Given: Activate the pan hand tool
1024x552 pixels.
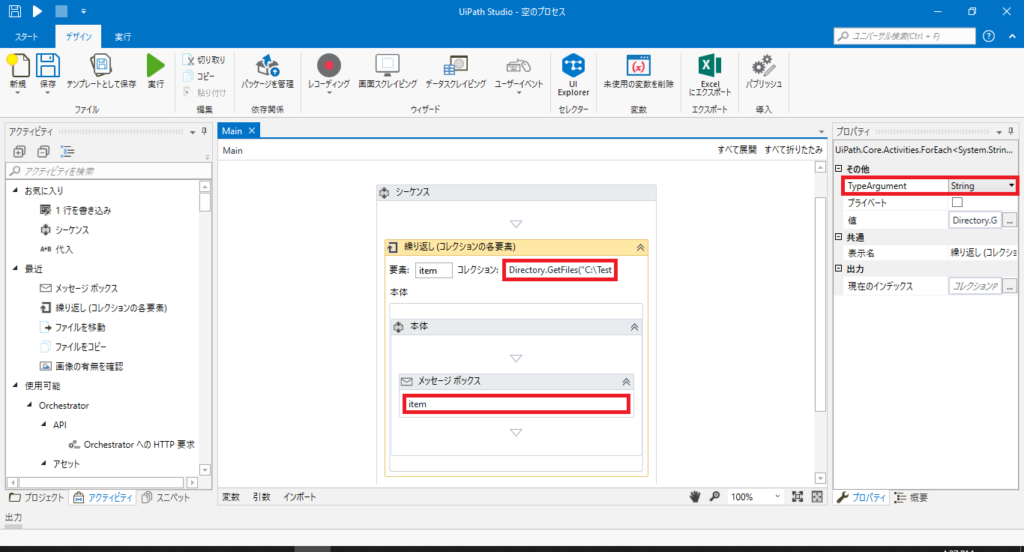Looking at the screenshot, I should tap(695, 497).
